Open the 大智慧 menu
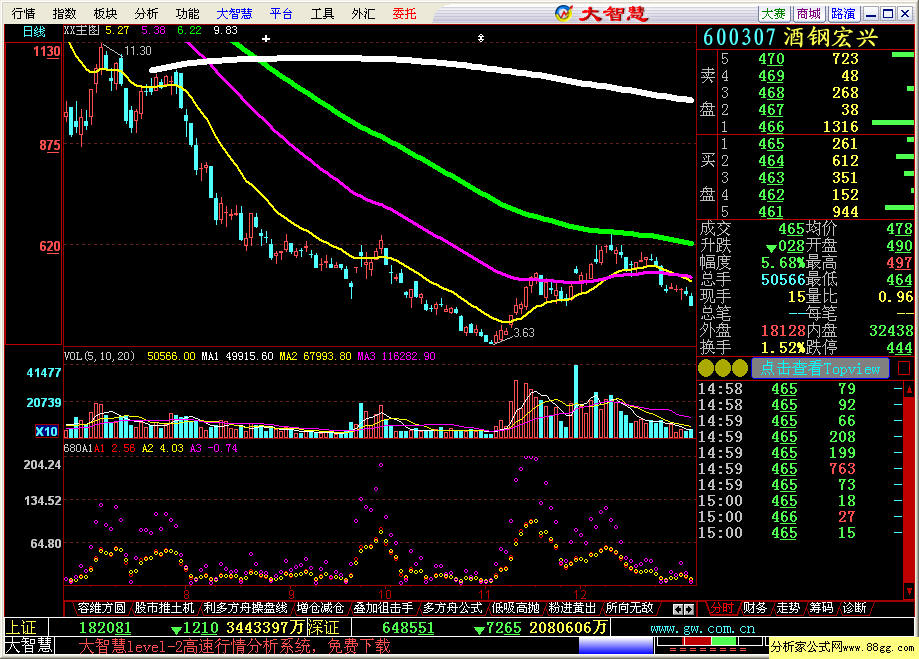 click(x=234, y=13)
